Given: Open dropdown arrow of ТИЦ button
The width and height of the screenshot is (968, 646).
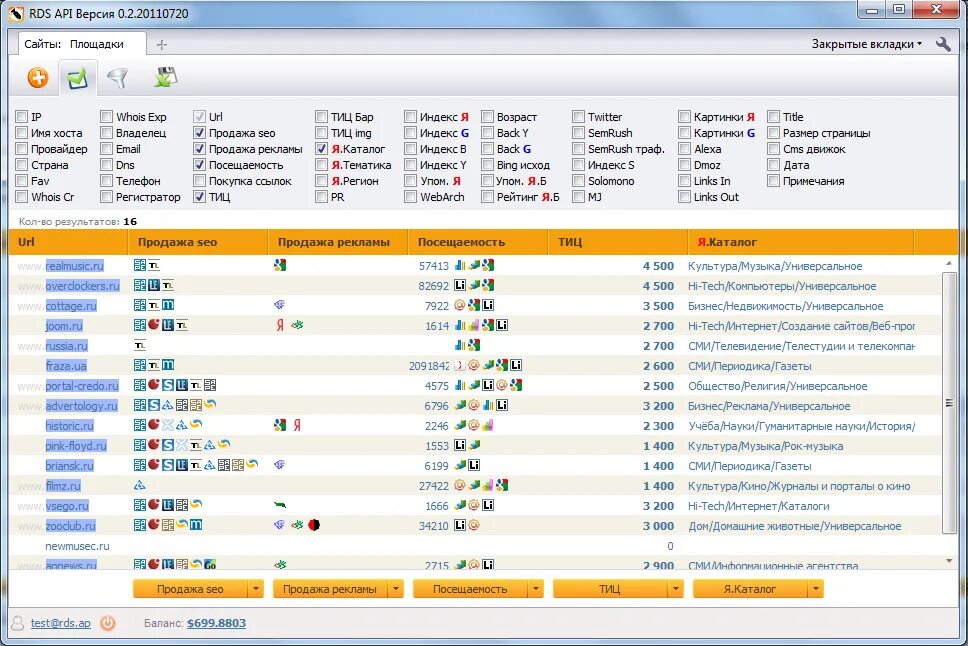Looking at the screenshot, I should pyautogui.click(x=676, y=589).
